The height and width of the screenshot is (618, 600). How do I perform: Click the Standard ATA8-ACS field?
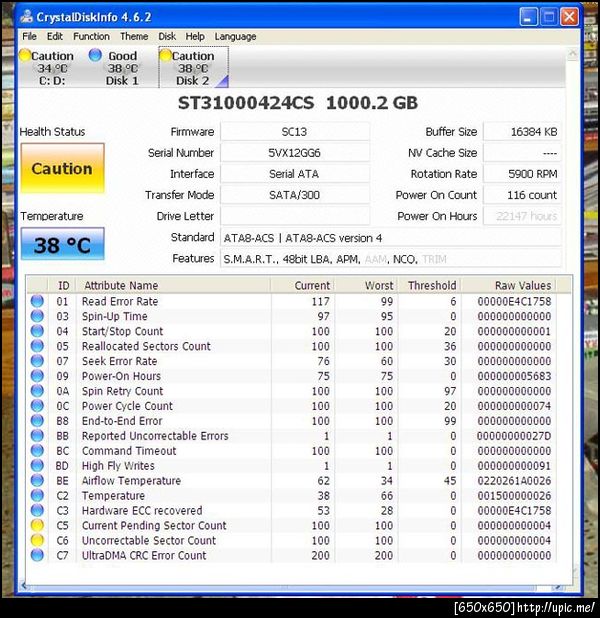(391, 238)
